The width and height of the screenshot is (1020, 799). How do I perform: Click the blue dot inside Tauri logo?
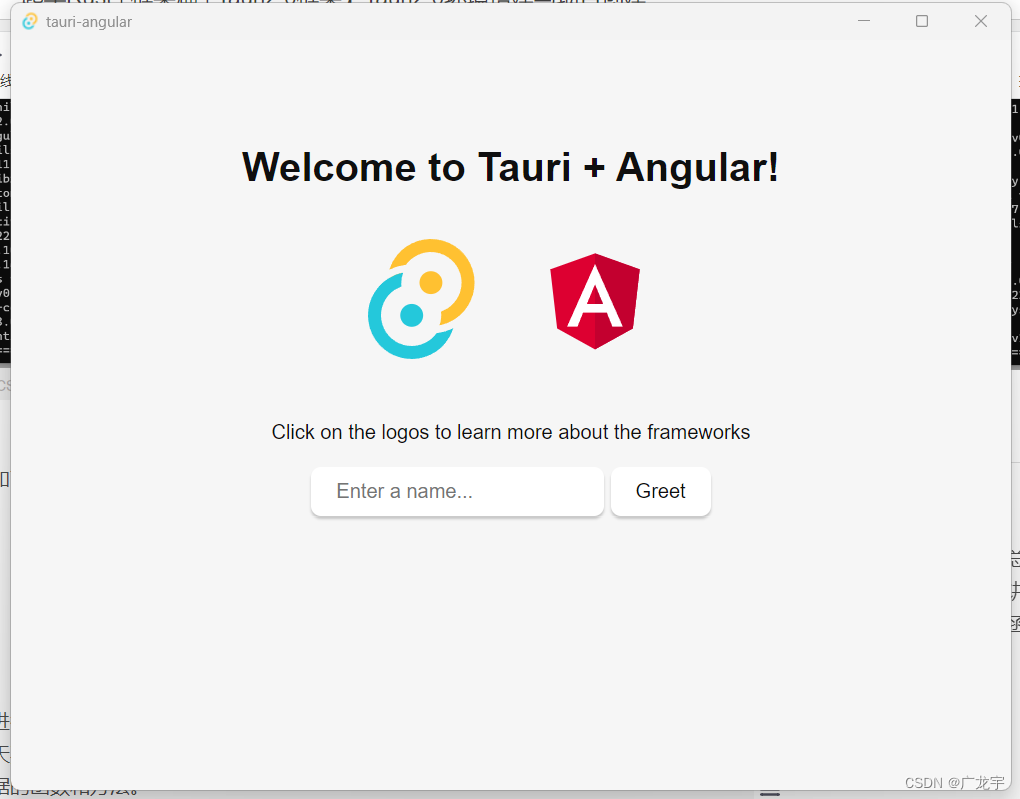pyautogui.click(x=411, y=316)
